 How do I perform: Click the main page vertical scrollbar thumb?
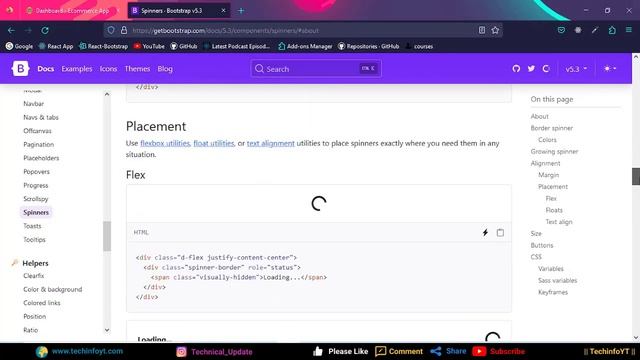(x=636, y=176)
